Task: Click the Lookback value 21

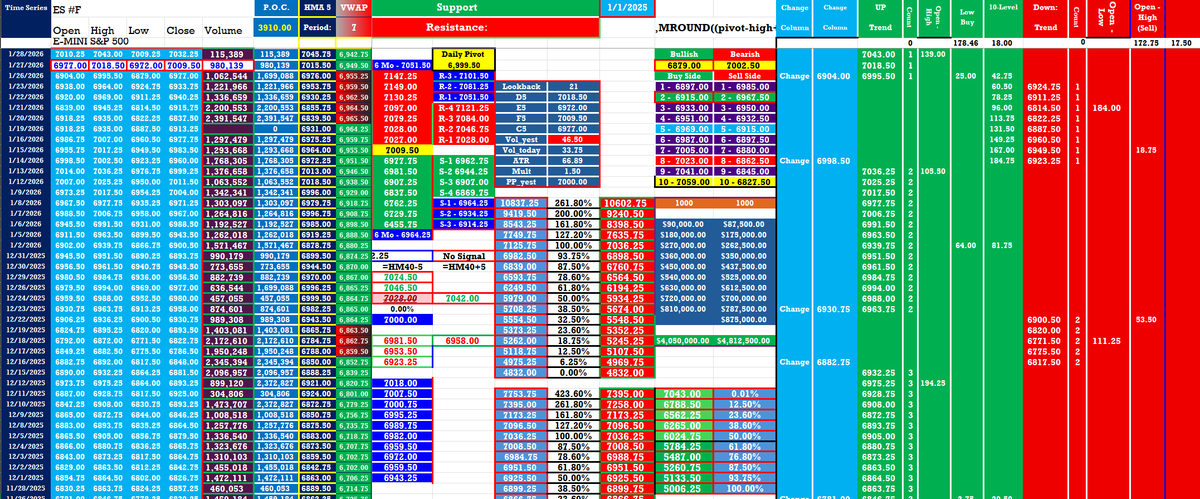Action: click(x=574, y=87)
